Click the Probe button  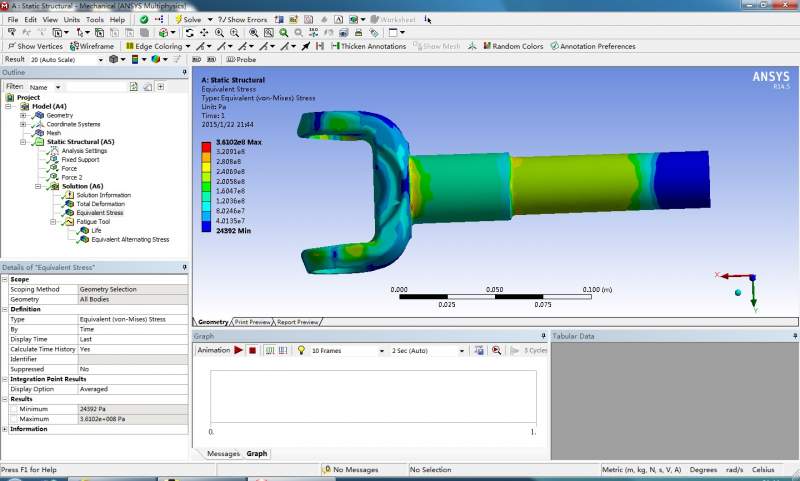[x=241, y=60]
